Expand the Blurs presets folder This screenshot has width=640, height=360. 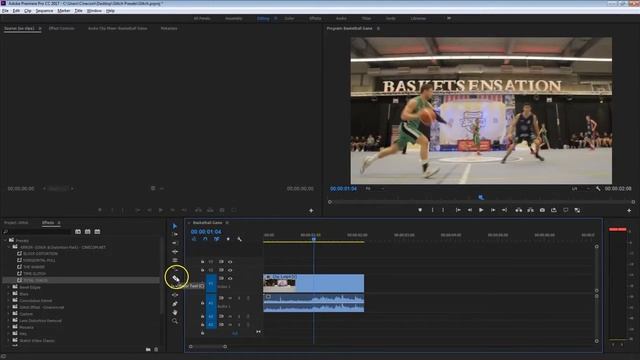coord(9,293)
